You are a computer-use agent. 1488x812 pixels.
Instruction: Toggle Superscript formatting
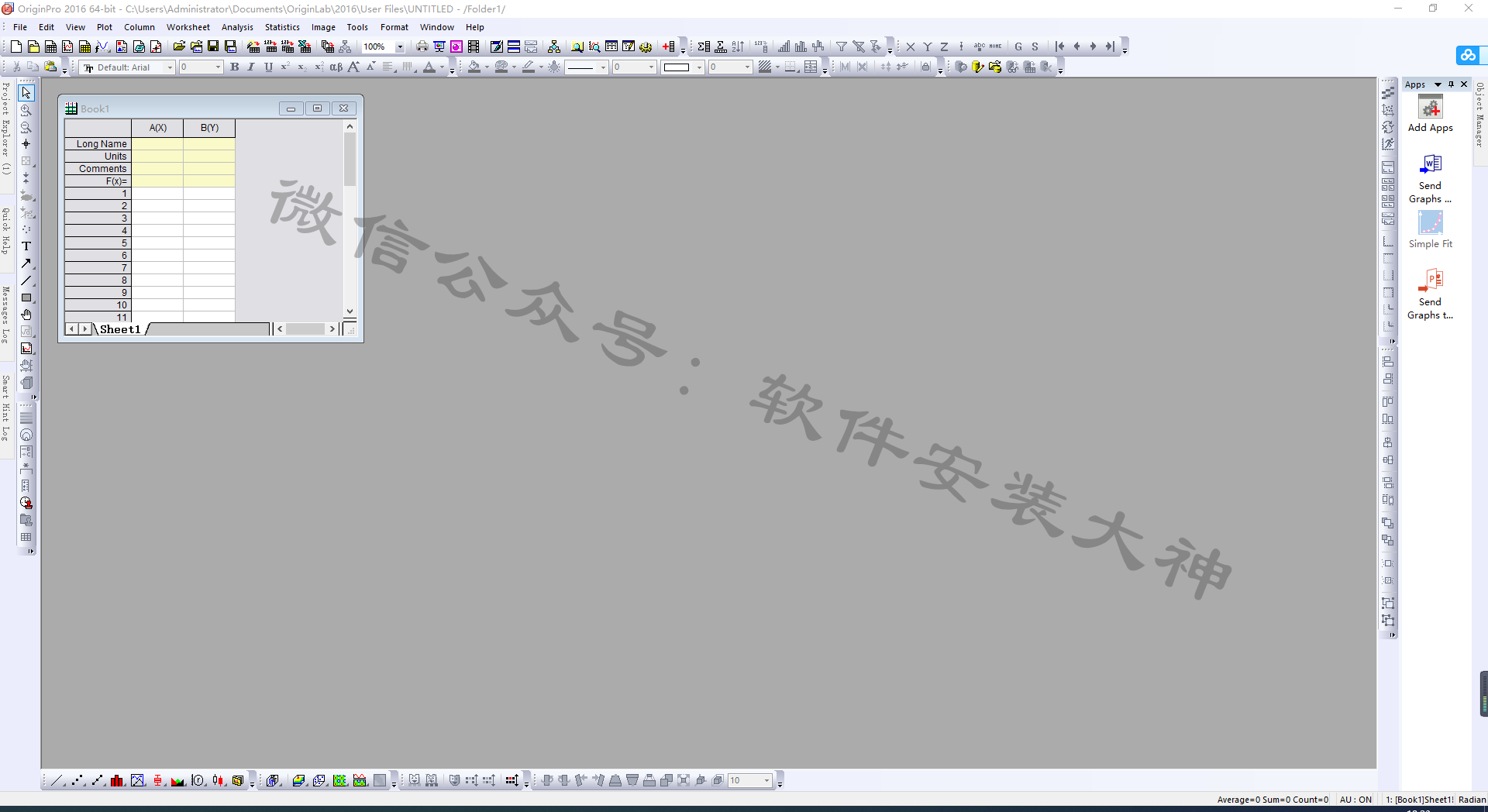(x=285, y=67)
